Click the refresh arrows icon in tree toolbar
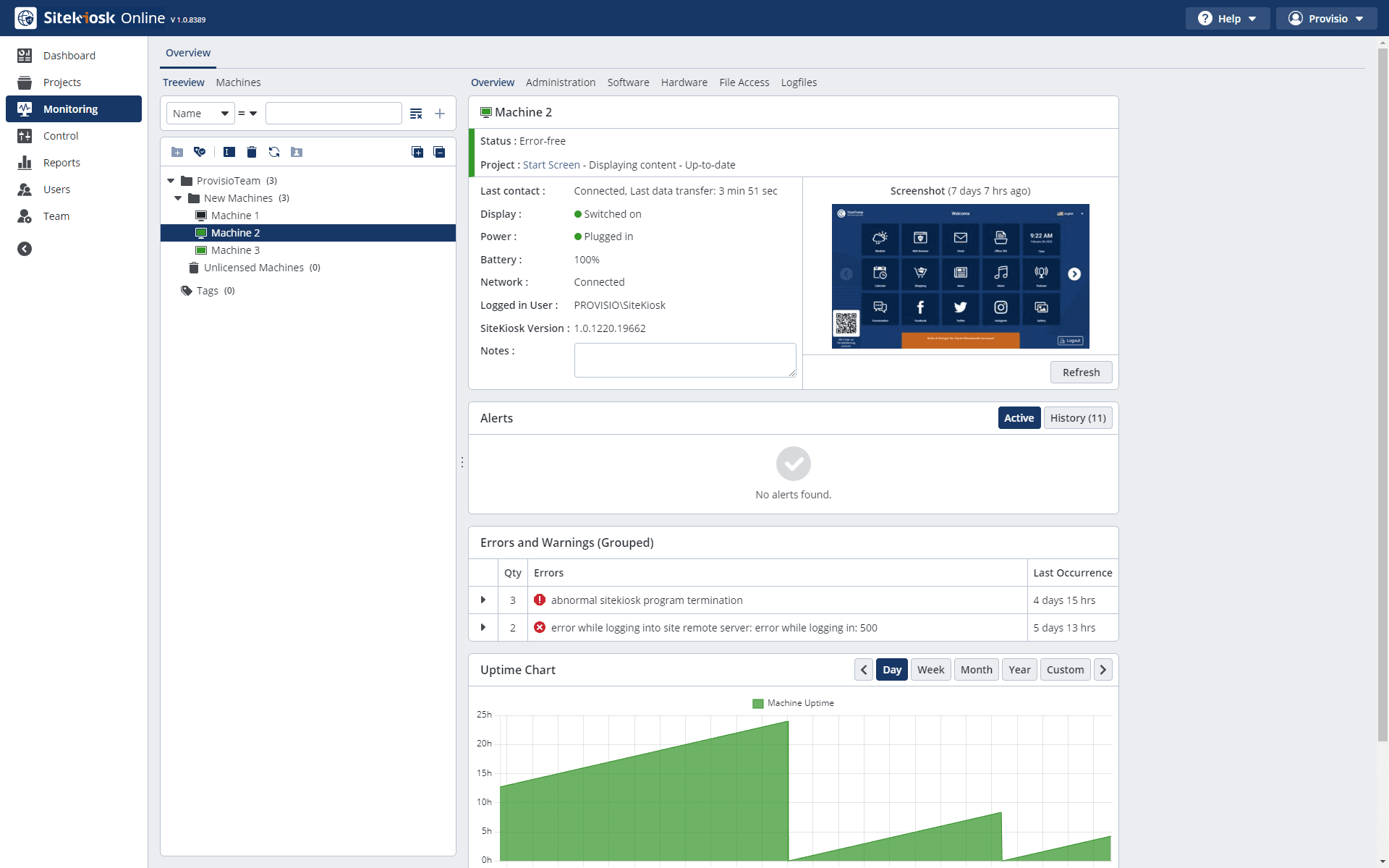This screenshot has width=1389, height=868. pyautogui.click(x=274, y=152)
